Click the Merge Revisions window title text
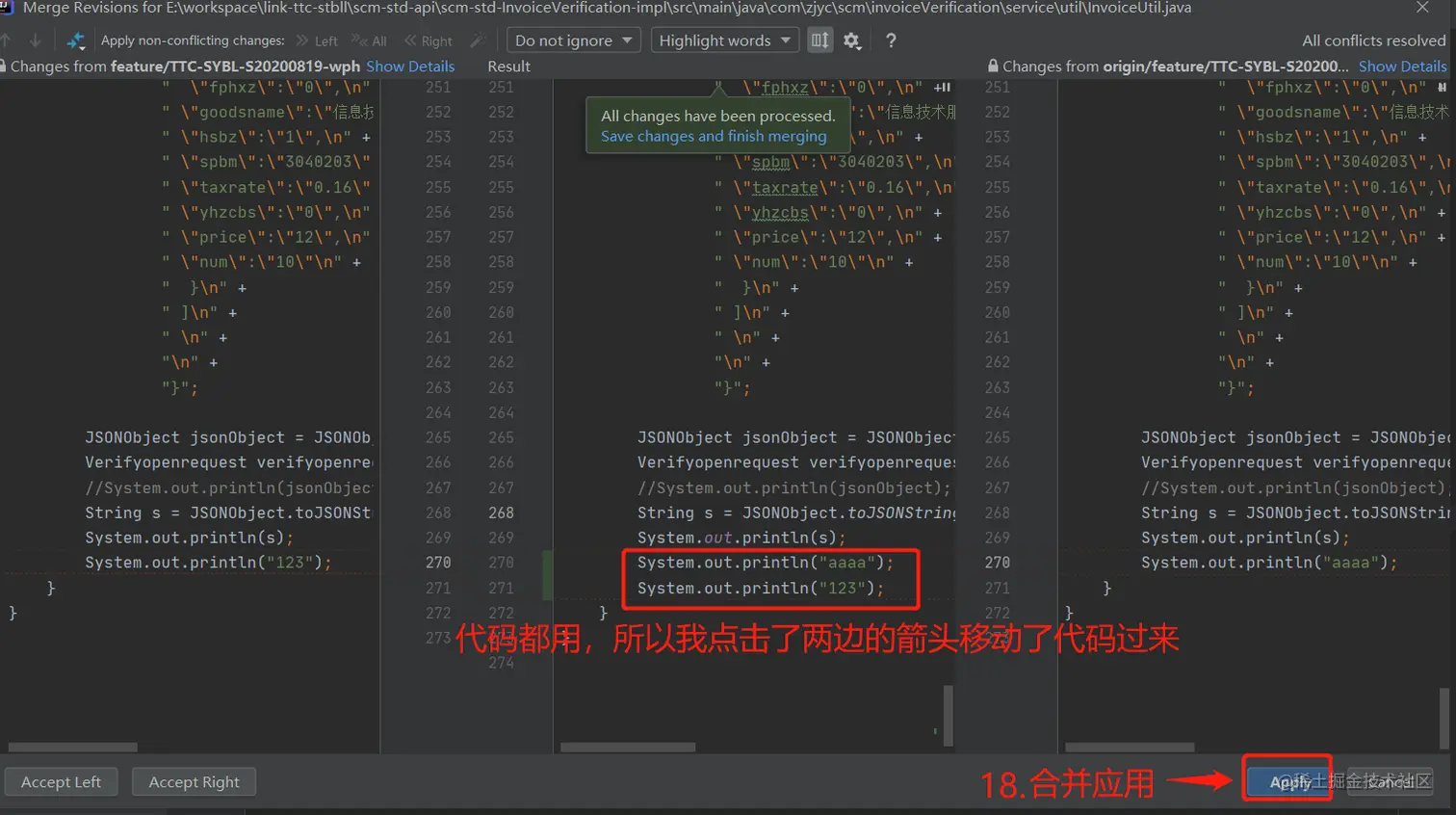The height and width of the screenshot is (815, 1456). click(x=607, y=8)
